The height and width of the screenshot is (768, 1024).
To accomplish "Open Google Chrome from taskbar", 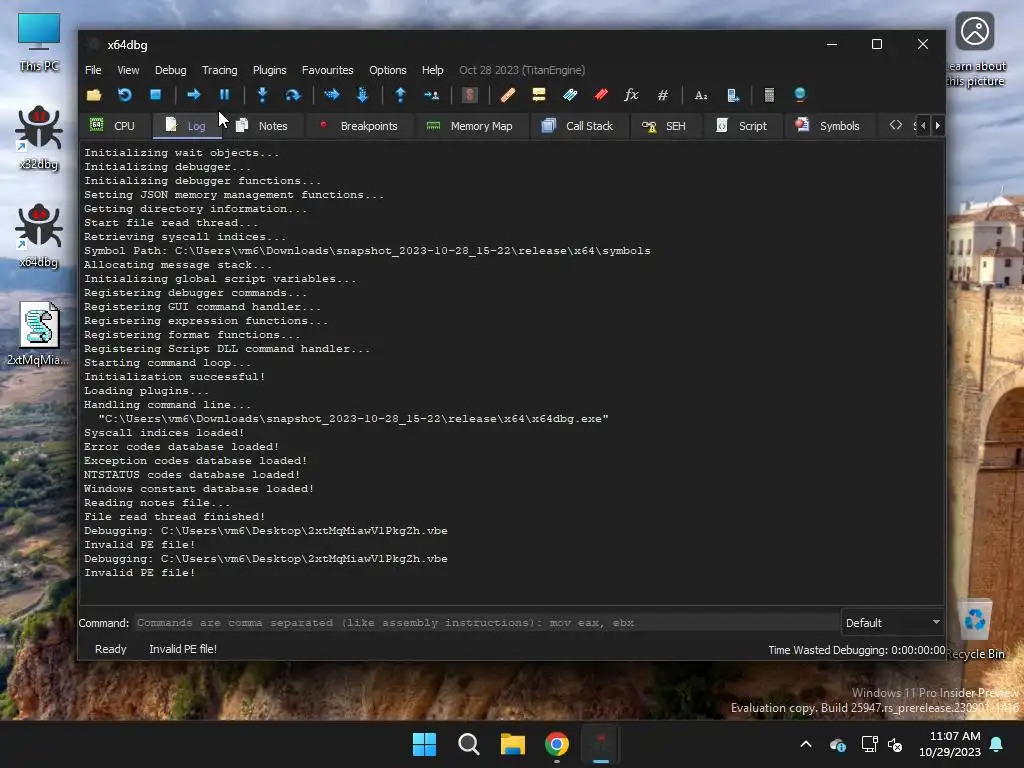I will pos(557,744).
